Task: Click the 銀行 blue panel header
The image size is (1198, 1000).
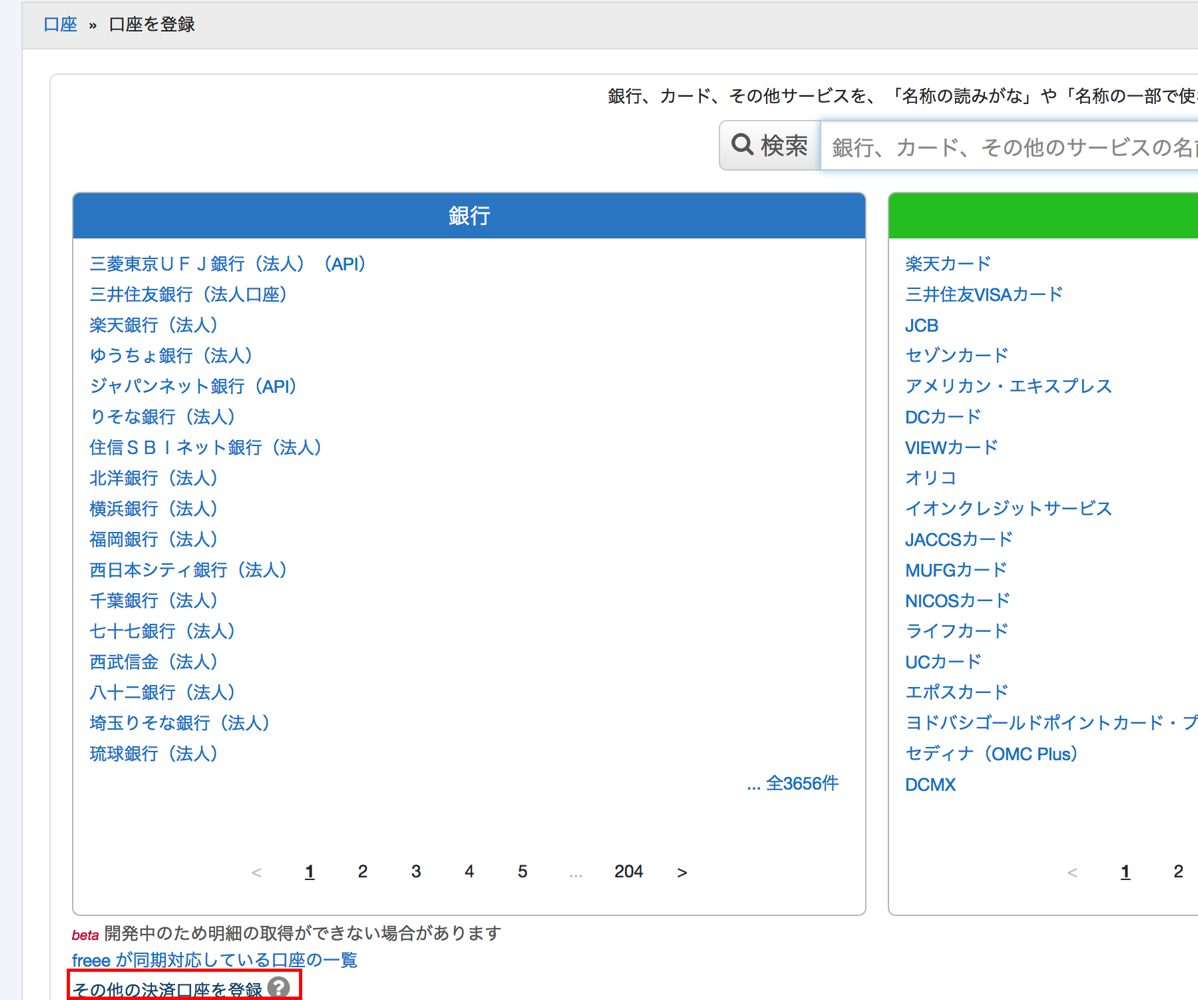Action: (469, 215)
